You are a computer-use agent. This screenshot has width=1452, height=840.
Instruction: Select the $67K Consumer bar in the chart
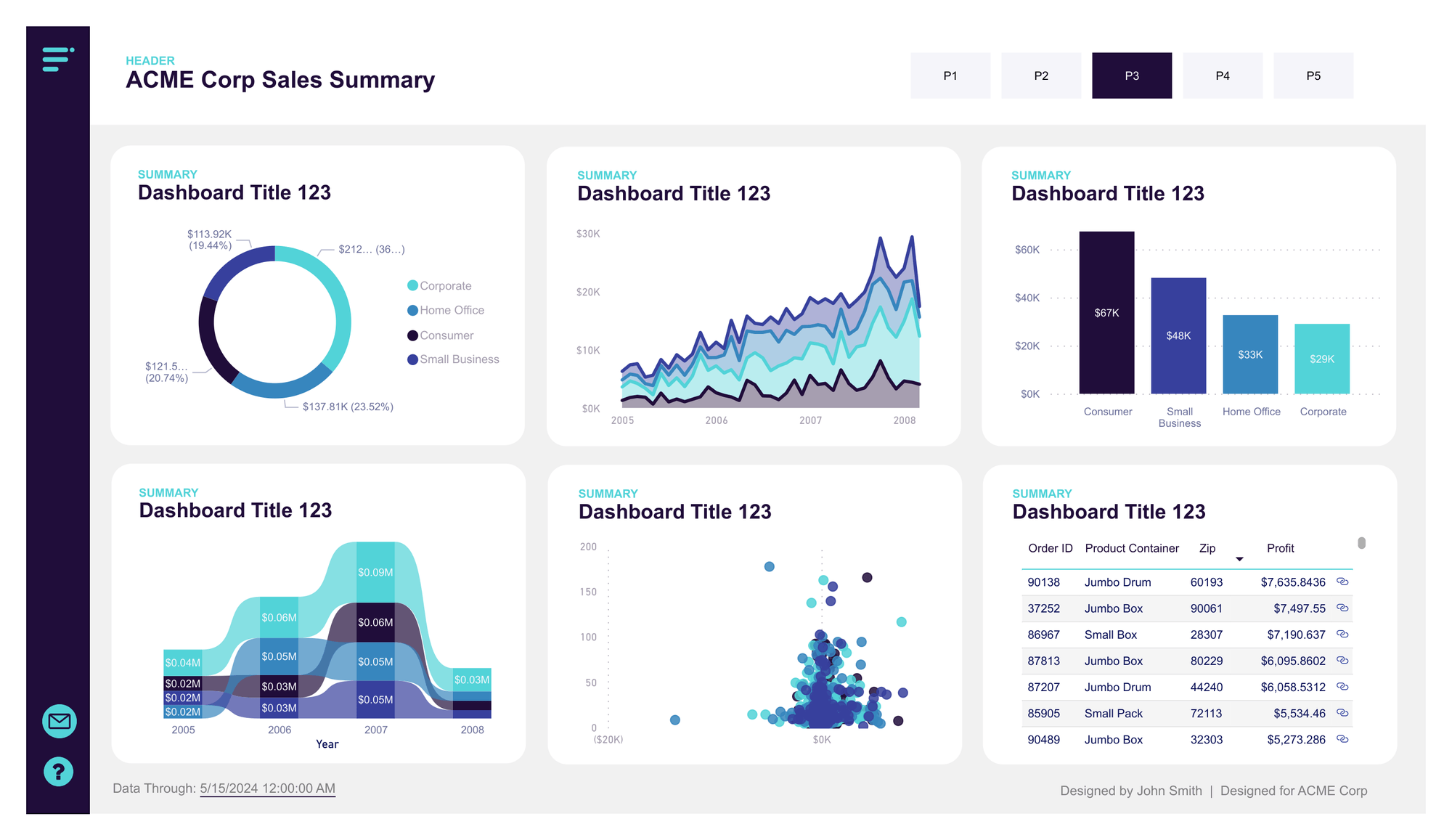click(x=1107, y=312)
